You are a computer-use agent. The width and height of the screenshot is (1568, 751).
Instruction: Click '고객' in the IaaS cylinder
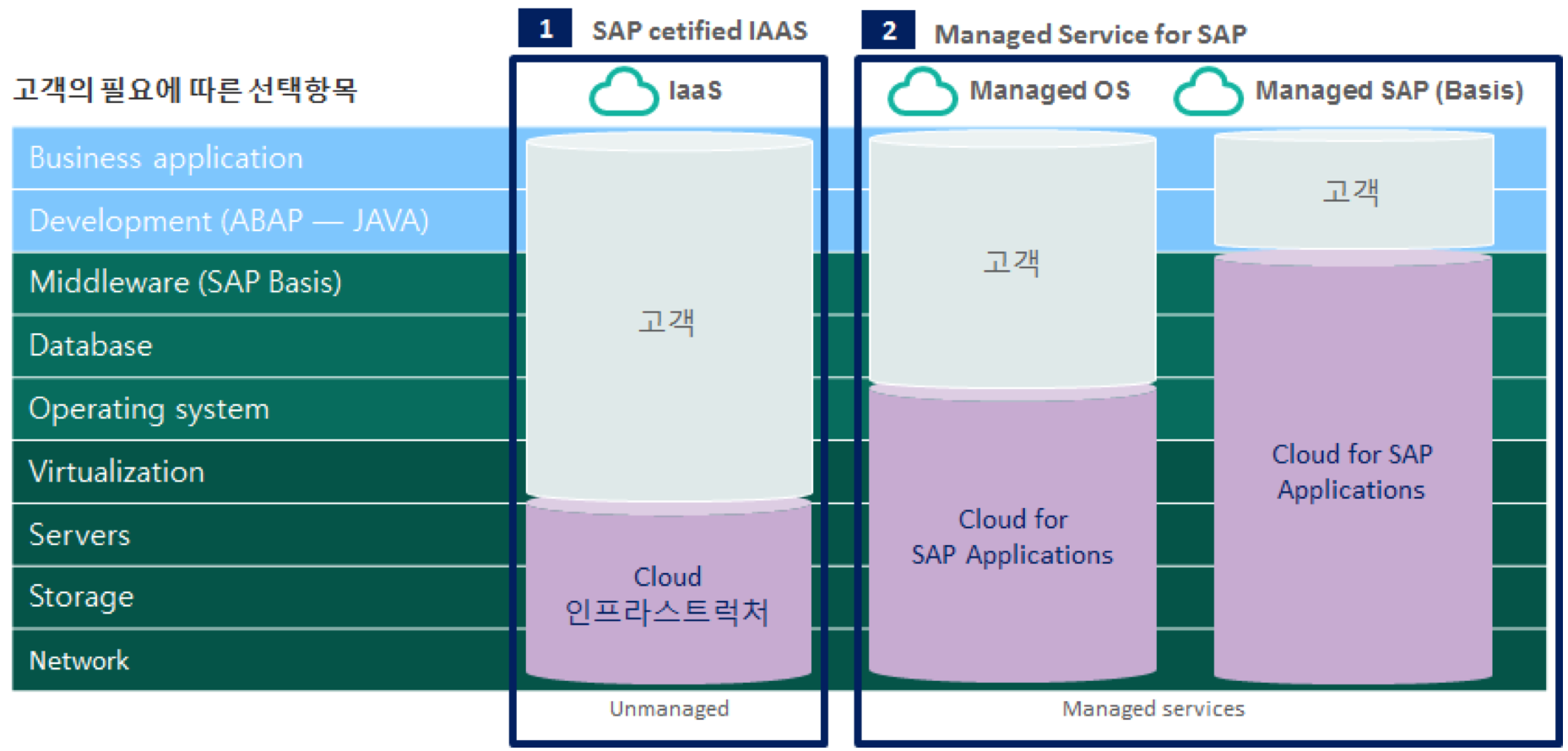666,321
